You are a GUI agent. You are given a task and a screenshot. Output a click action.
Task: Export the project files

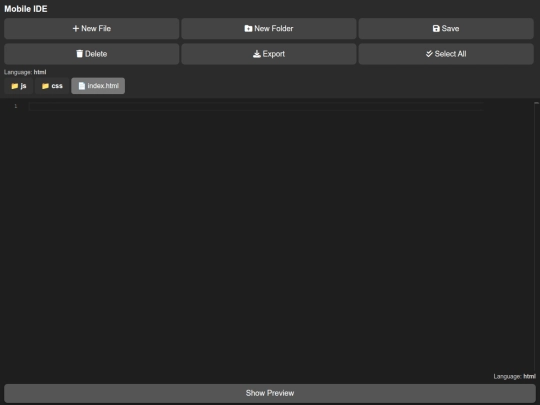(x=269, y=54)
